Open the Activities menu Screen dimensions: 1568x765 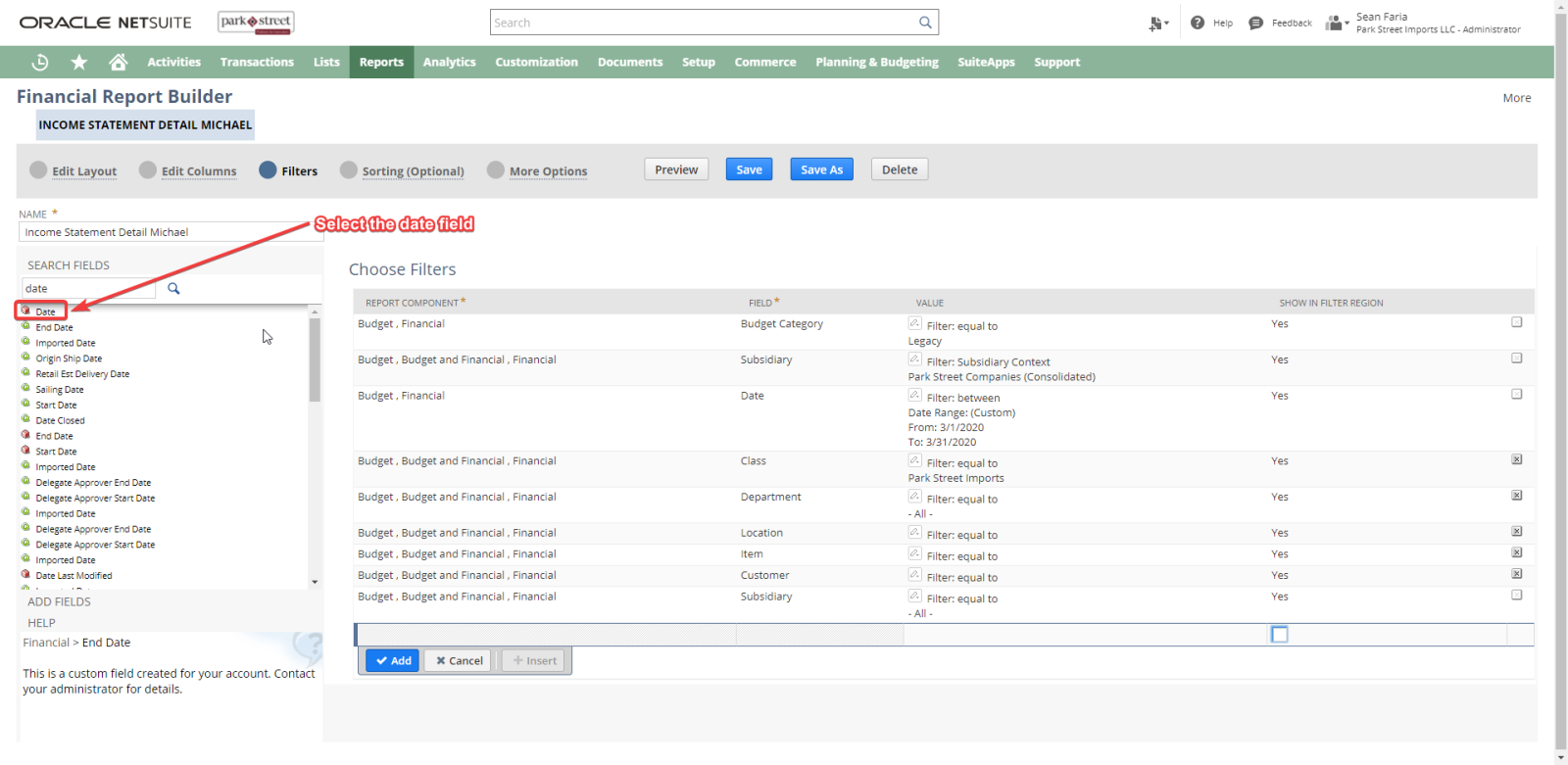pyautogui.click(x=174, y=62)
